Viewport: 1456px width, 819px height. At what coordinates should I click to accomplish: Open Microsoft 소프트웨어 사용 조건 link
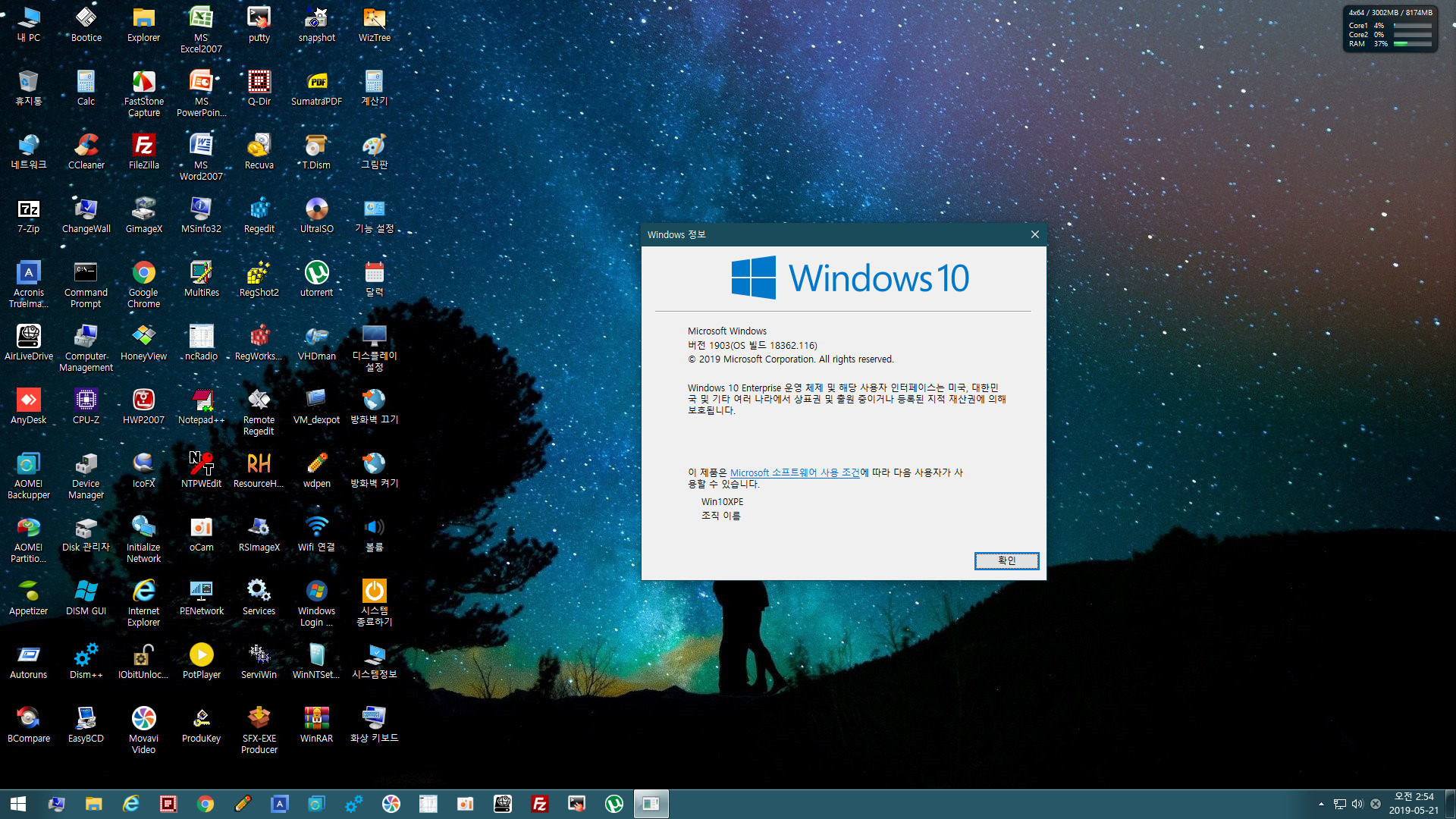point(795,472)
